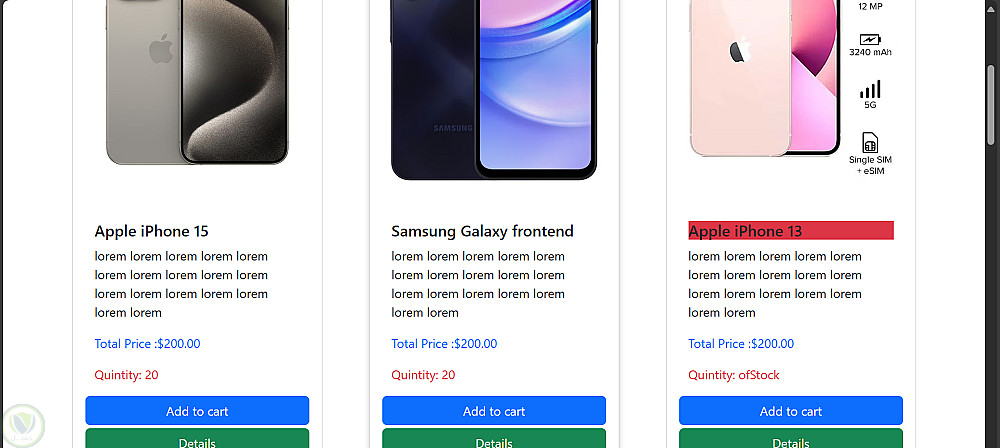
Task: Click the green shield watermark logo
Action: click(x=20, y=425)
